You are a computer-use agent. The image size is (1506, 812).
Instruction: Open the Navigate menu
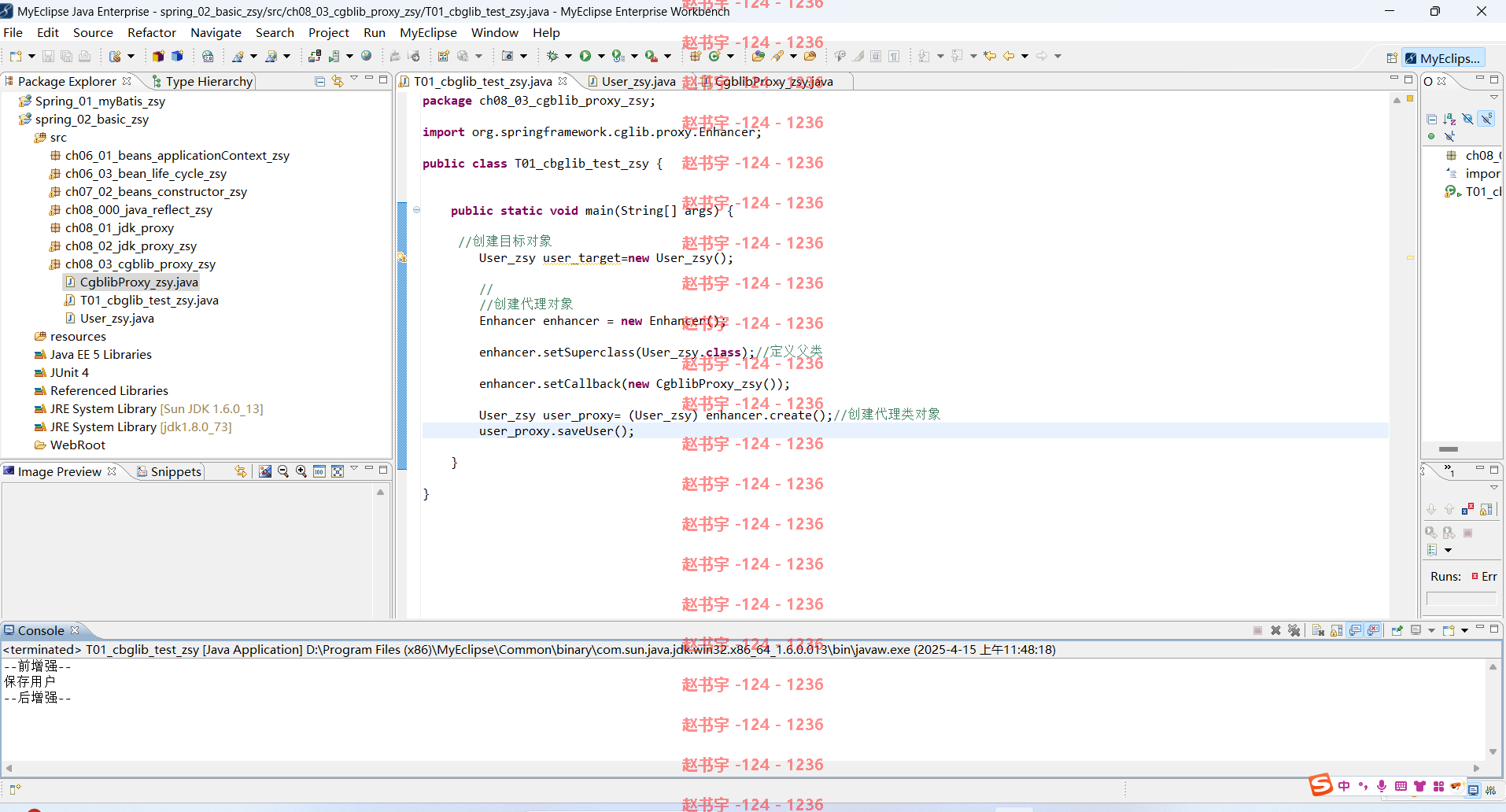pos(216,32)
